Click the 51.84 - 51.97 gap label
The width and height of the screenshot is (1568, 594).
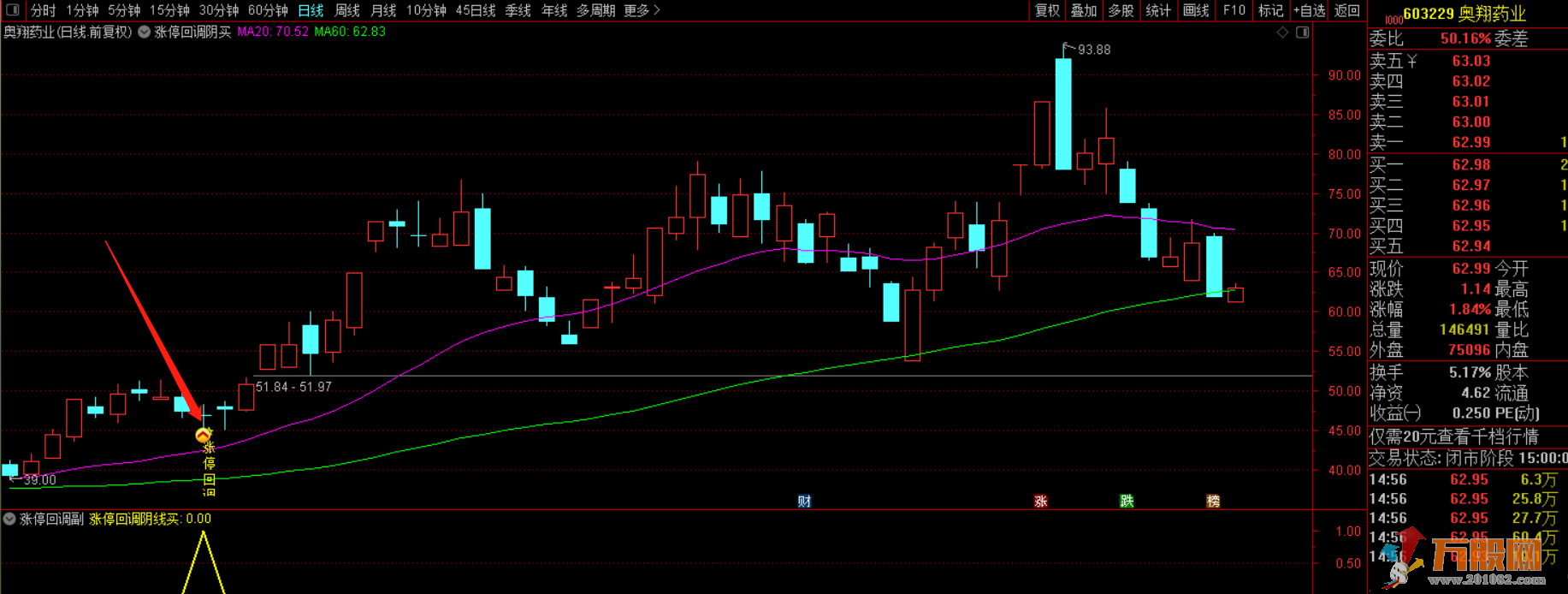click(x=293, y=387)
